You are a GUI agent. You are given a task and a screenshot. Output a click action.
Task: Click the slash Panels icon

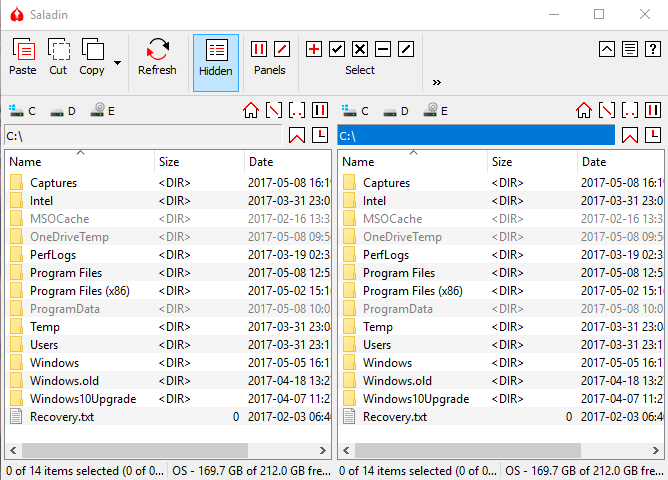[x=282, y=49]
